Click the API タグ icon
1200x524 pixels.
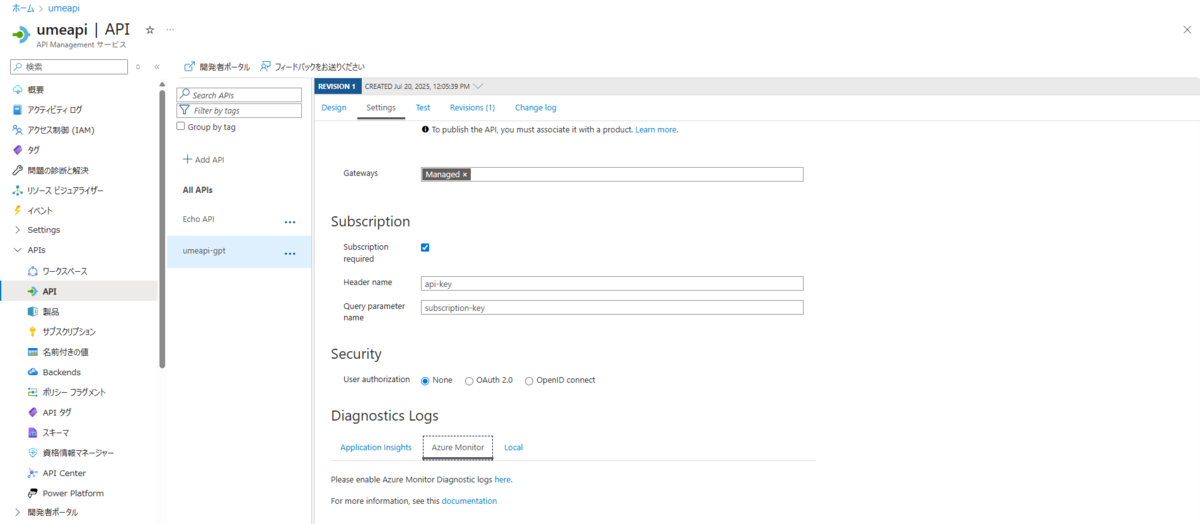pos(33,412)
